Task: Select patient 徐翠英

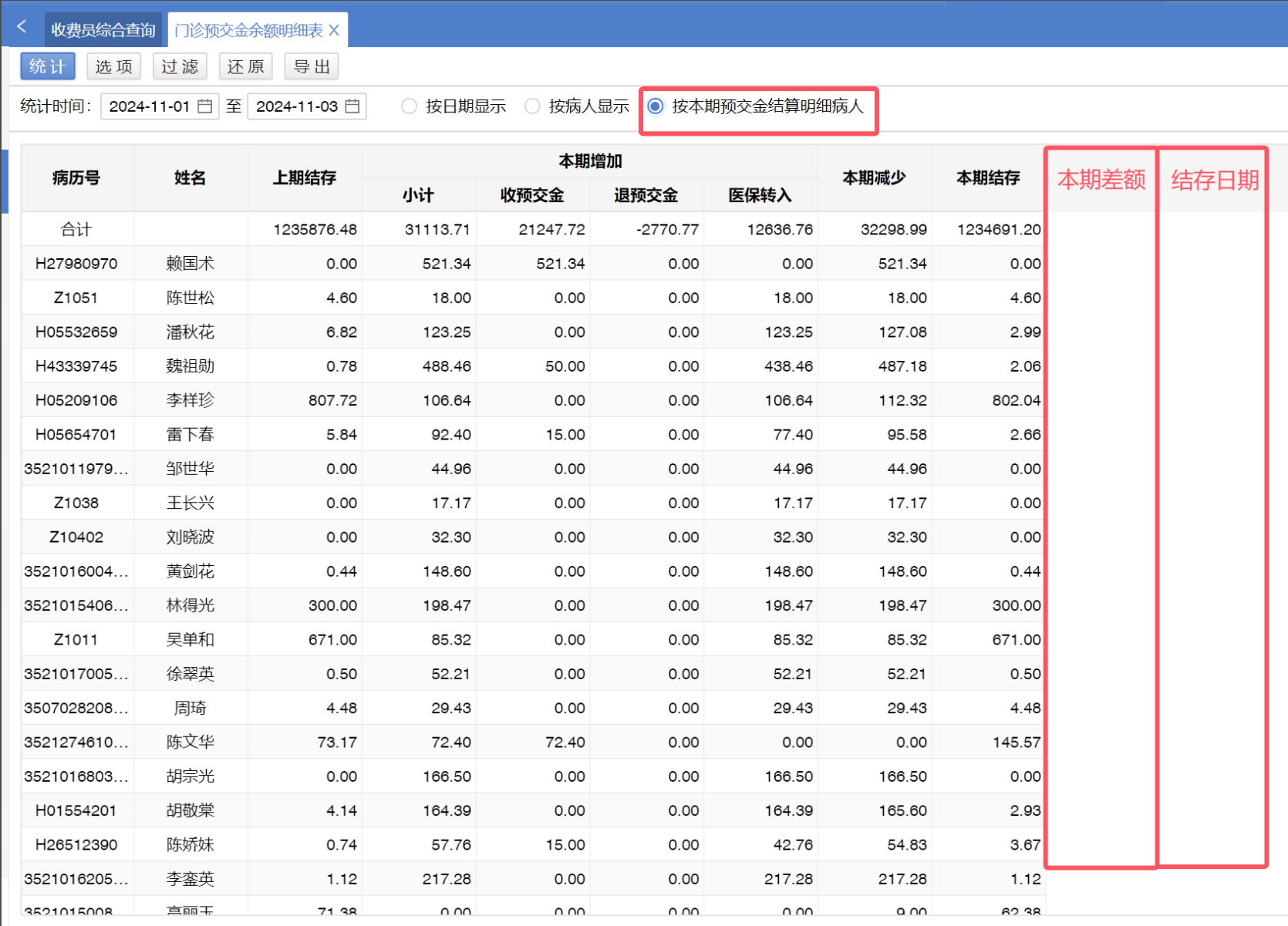Action: click(191, 674)
